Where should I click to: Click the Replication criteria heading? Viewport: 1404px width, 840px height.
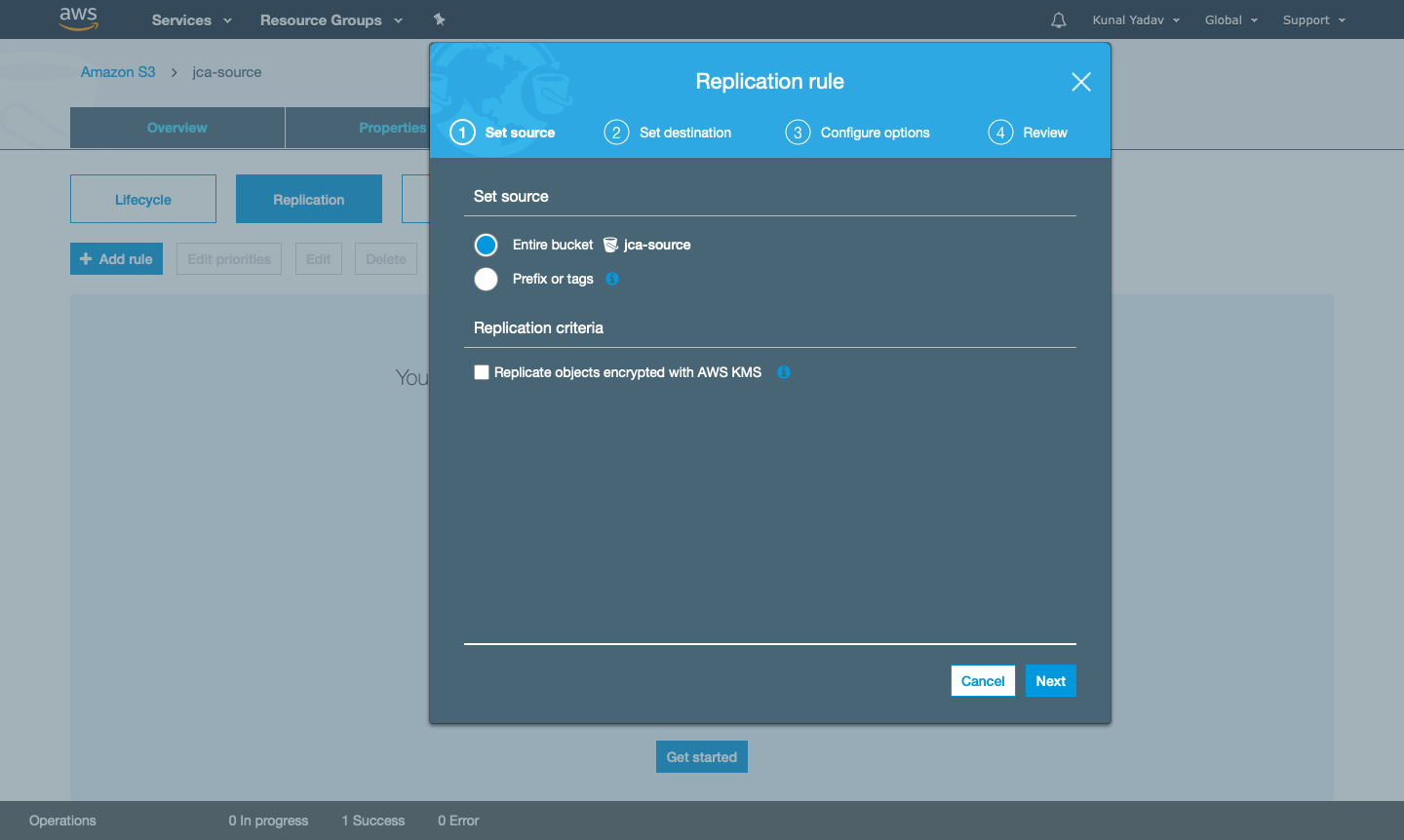(x=538, y=327)
